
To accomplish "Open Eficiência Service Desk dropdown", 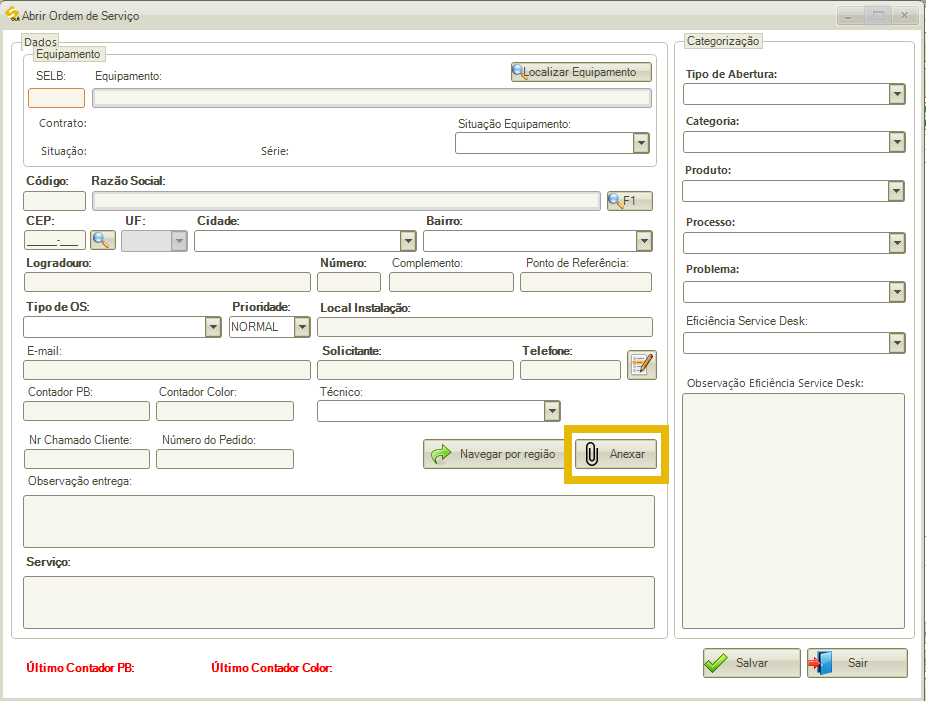I will (x=896, y=343).
